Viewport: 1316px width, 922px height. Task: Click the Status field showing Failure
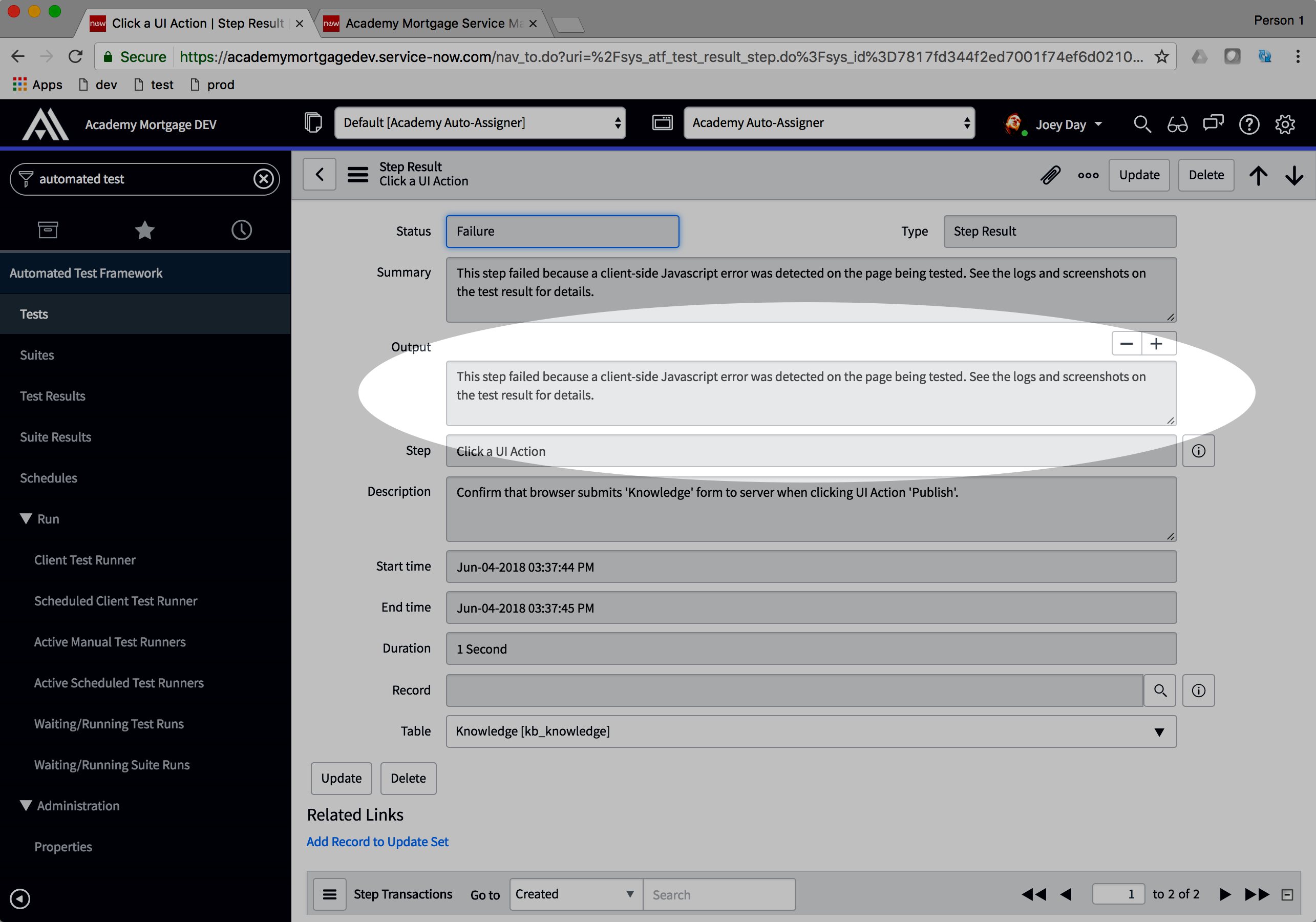(562, 231)
